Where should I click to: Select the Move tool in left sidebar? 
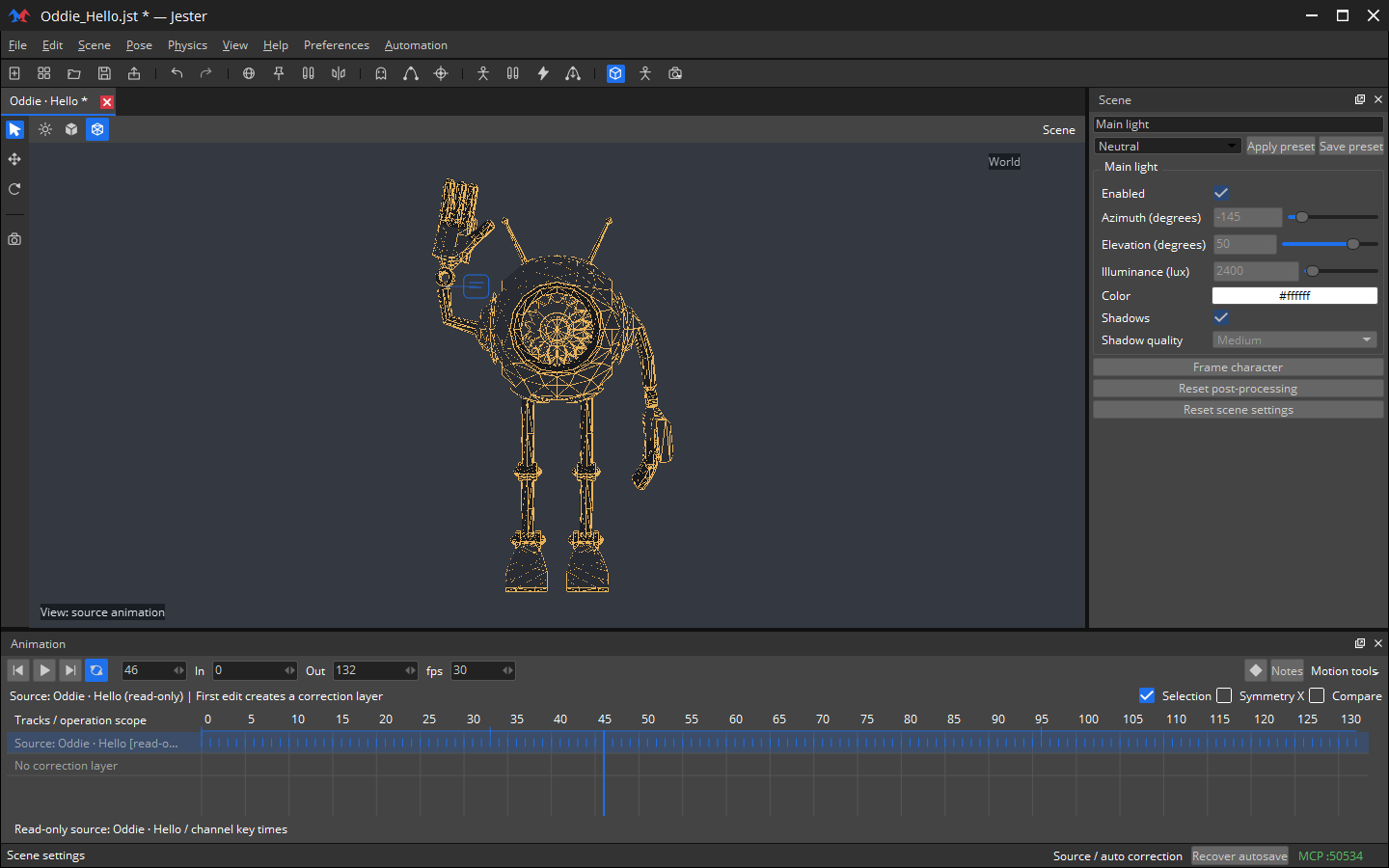(x=14, y=159)
